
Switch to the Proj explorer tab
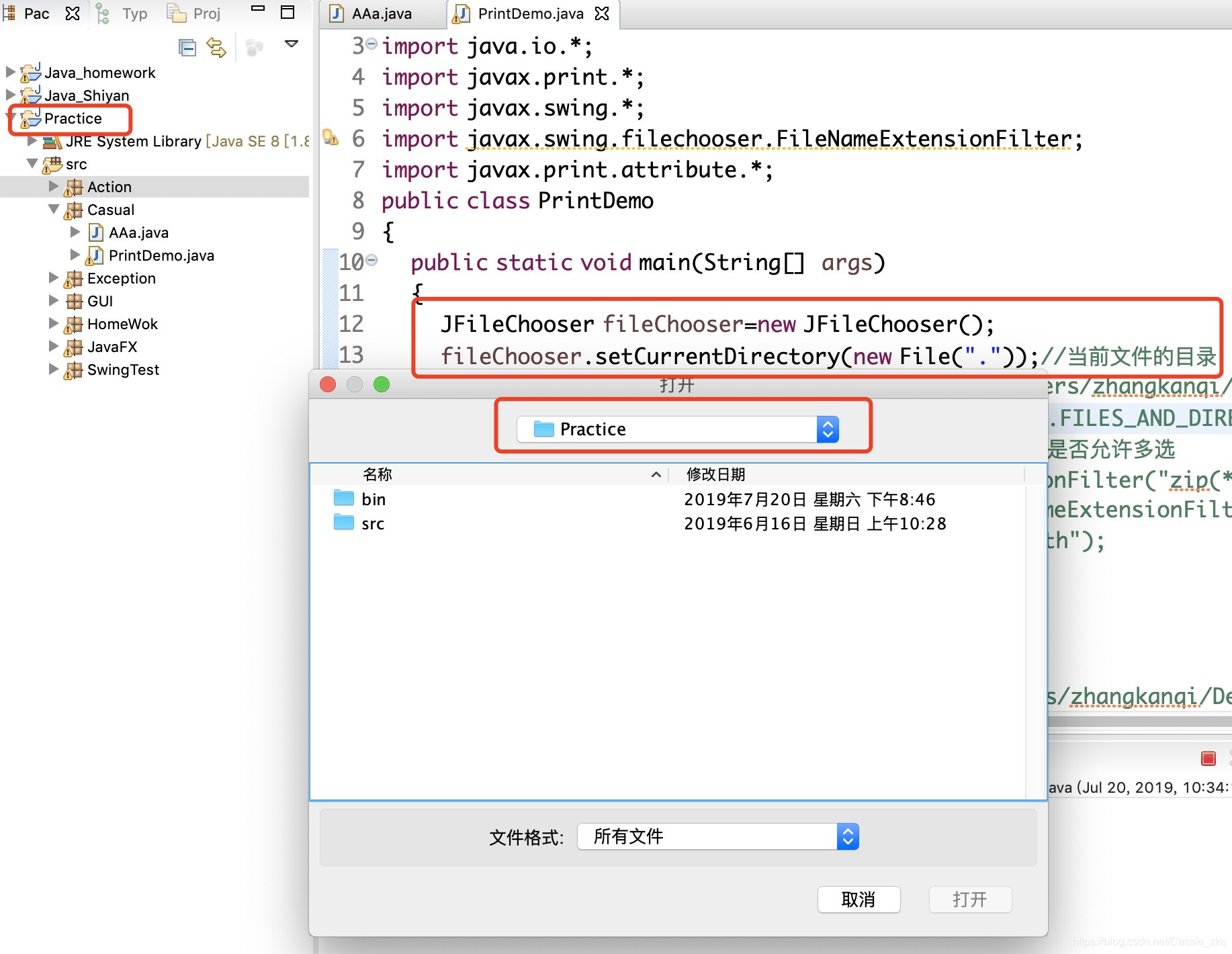[x=195, y=13]
